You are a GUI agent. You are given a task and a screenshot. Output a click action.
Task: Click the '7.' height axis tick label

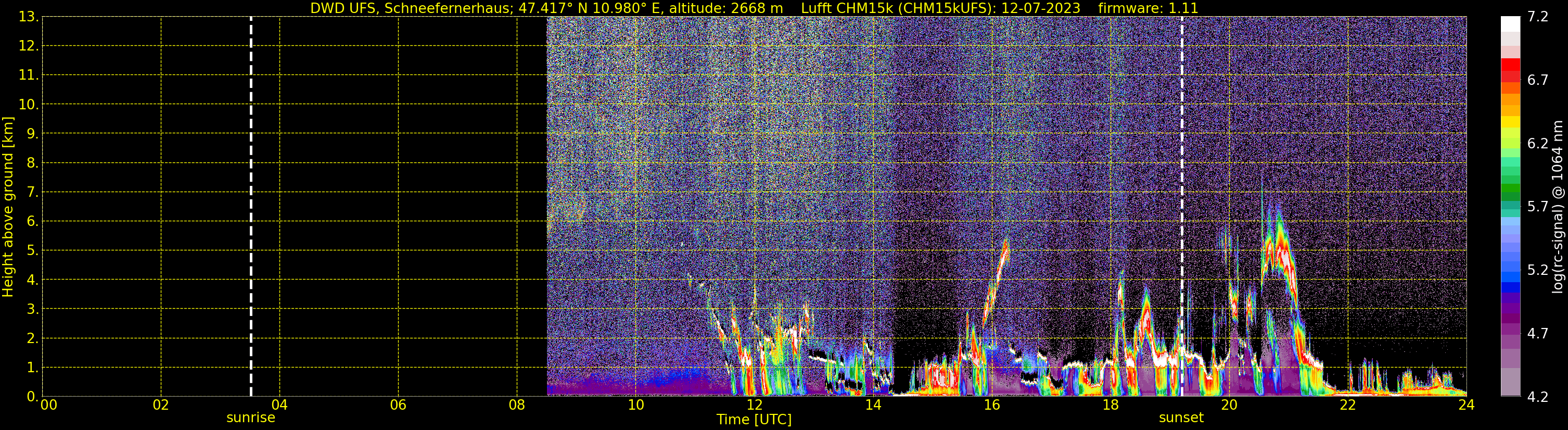[x=32, y=193]
